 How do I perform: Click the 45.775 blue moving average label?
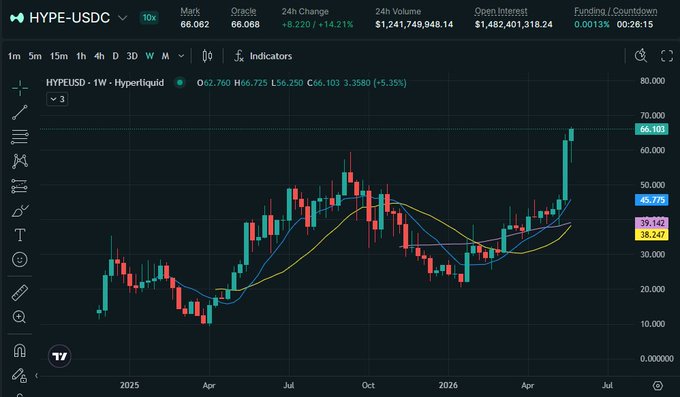coord(652,200)
